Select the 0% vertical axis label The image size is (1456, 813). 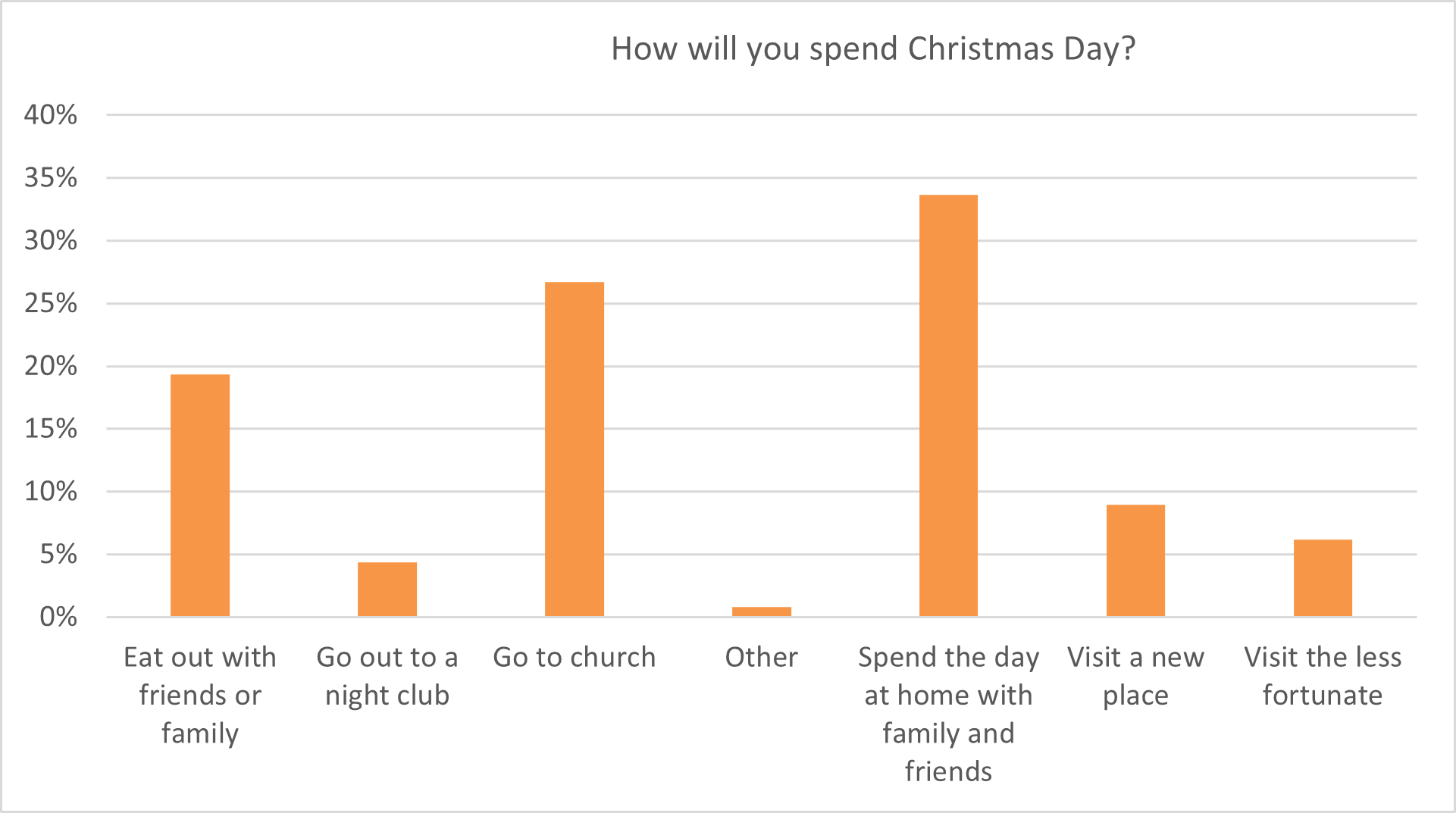(58, 617)
